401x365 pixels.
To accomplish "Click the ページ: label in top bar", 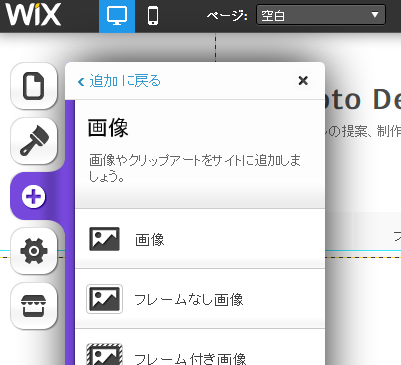I will [227, 15].
